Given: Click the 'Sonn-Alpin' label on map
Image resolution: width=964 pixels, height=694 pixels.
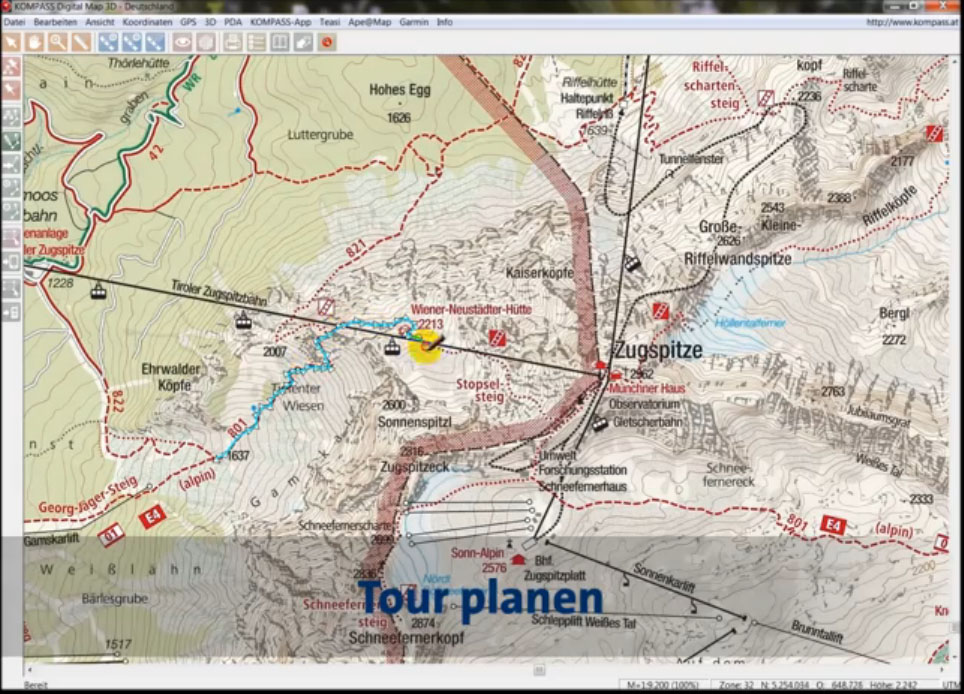Looking at the screenshot, I should click(x=476, y=553).
